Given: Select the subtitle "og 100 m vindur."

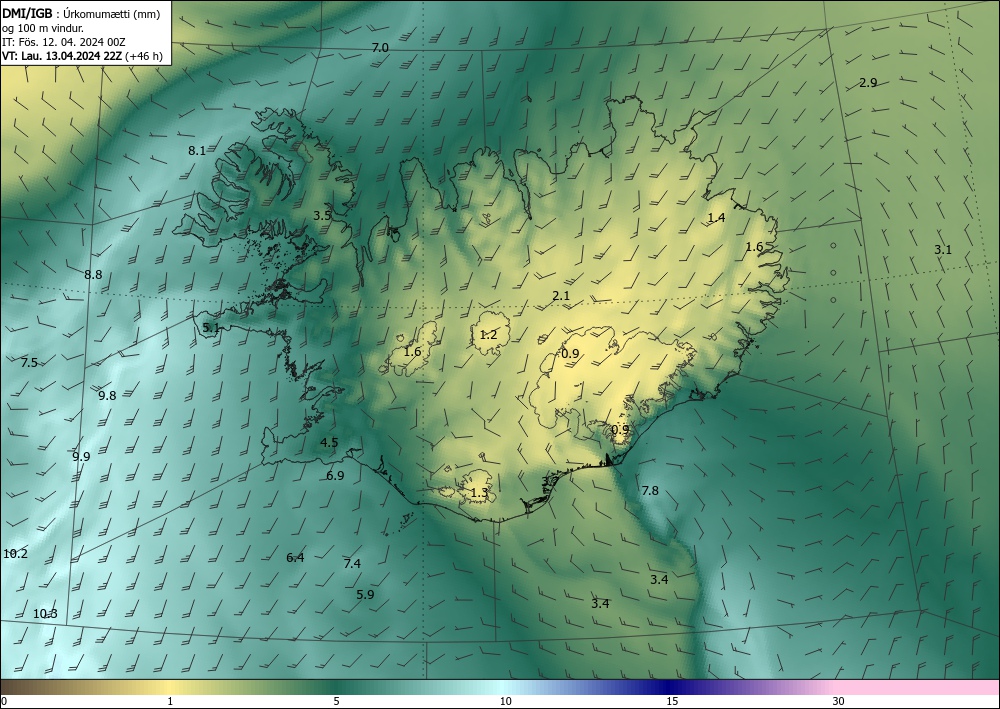Looking at the screenshot, I should (x=43, y=28).
